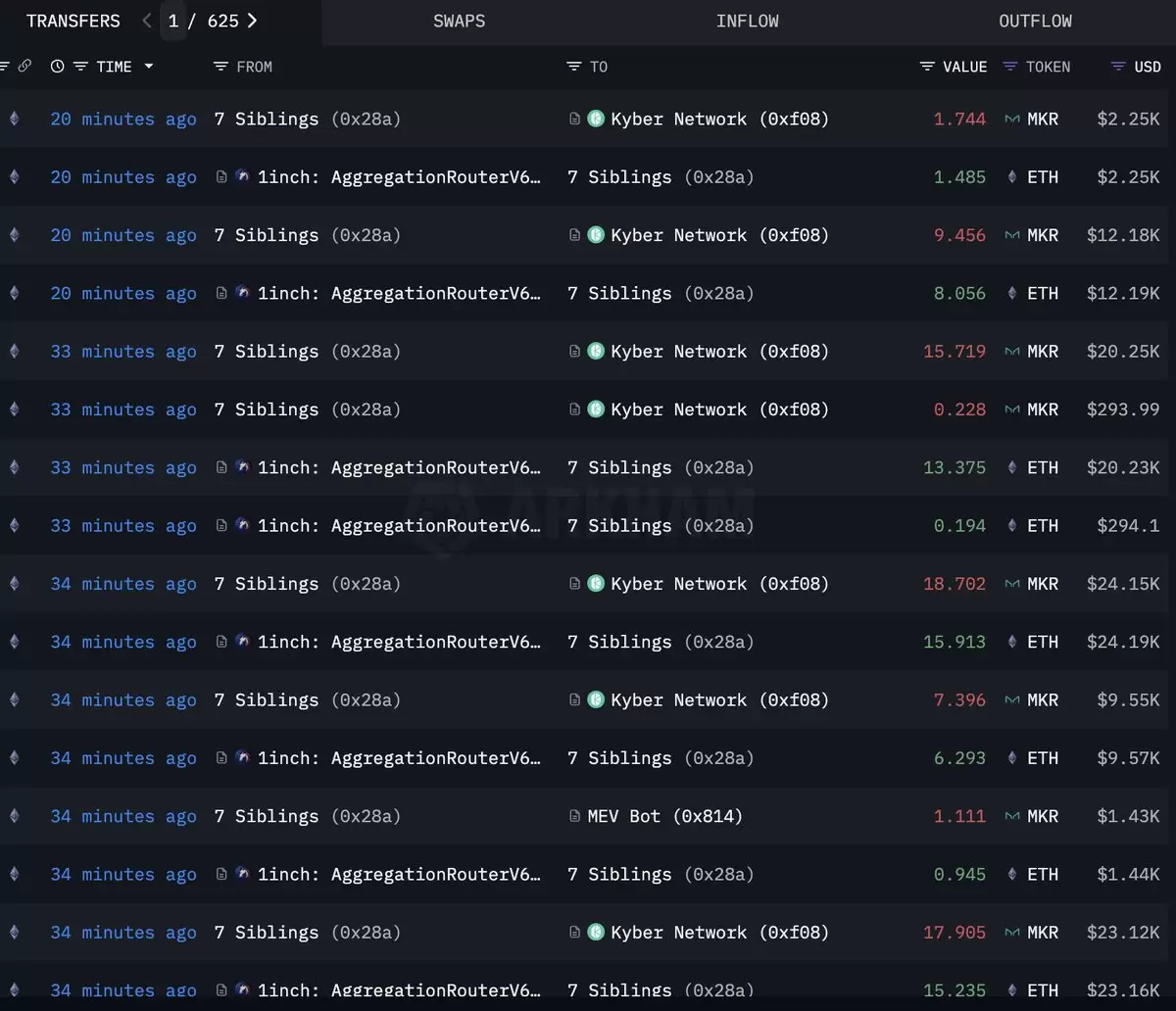Open the filter icon next to TIME
The image size is (1176, 1011).
point(80,67)
